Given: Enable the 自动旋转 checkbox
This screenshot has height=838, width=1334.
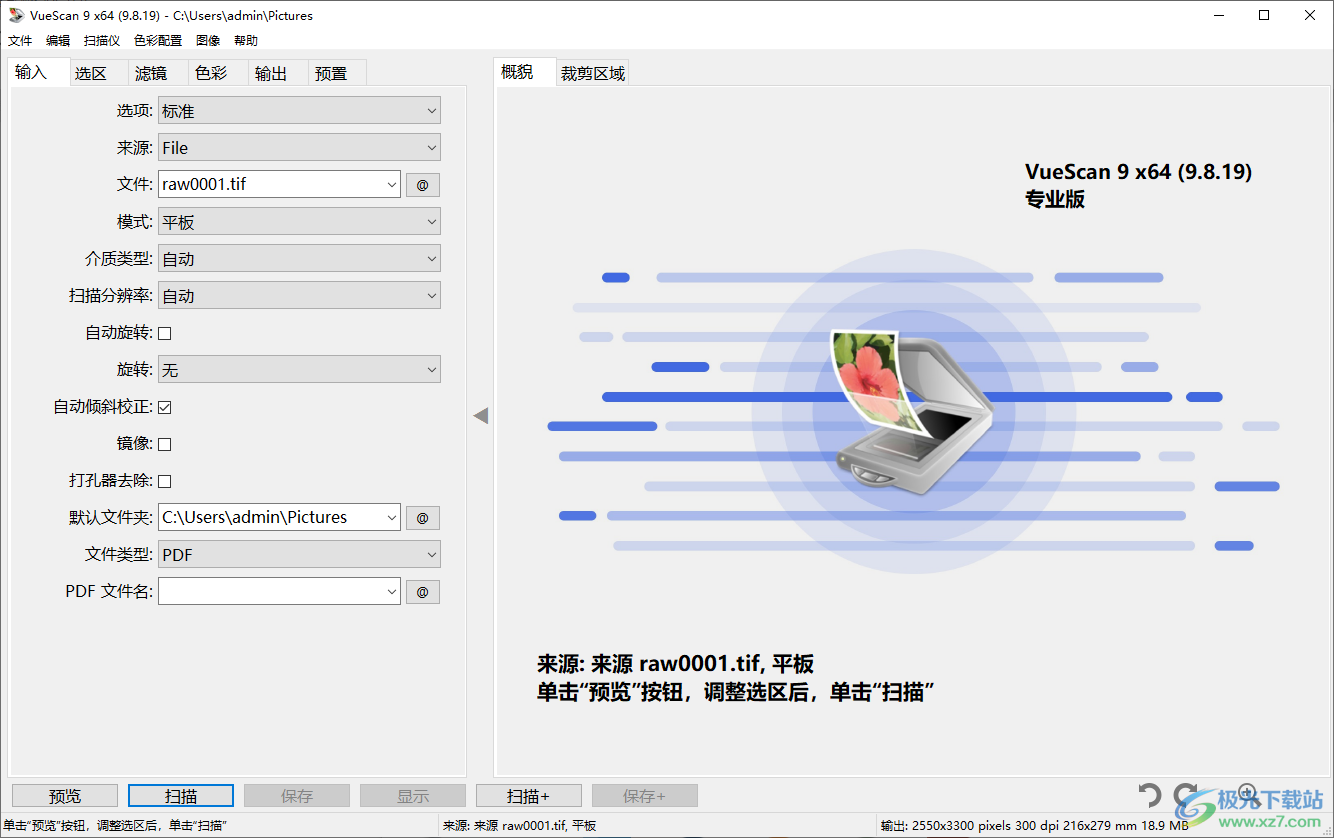Looking at the screenshot, I should click(164, 332).
